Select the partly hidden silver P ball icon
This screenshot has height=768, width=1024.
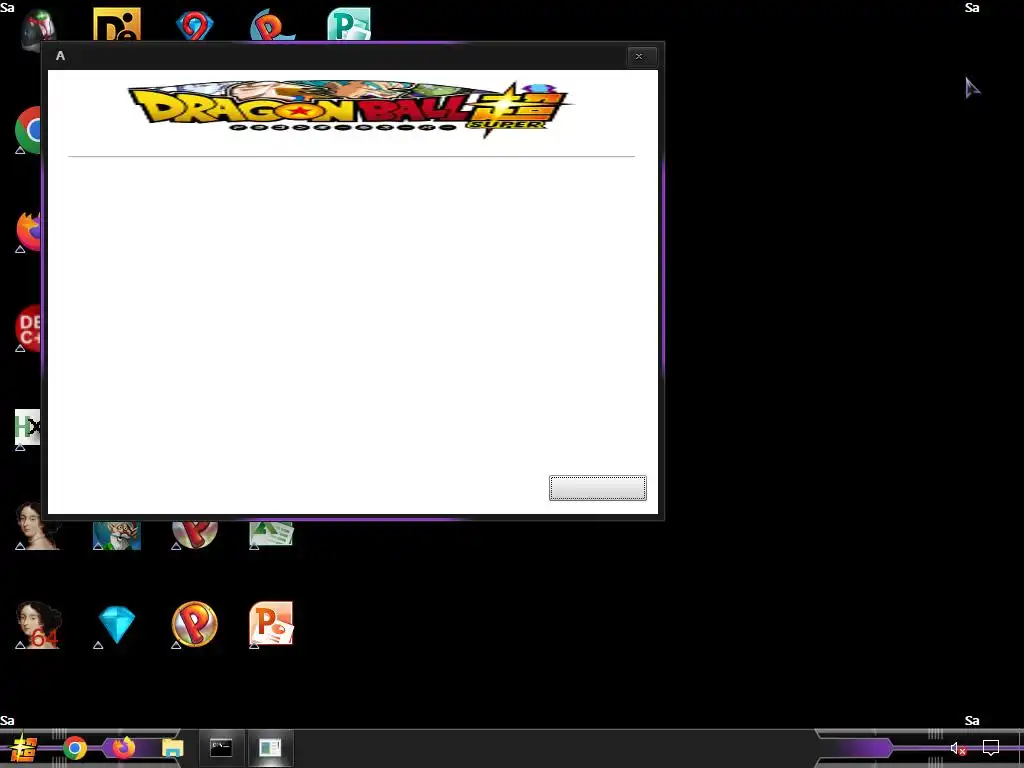(x=195, y=534)
